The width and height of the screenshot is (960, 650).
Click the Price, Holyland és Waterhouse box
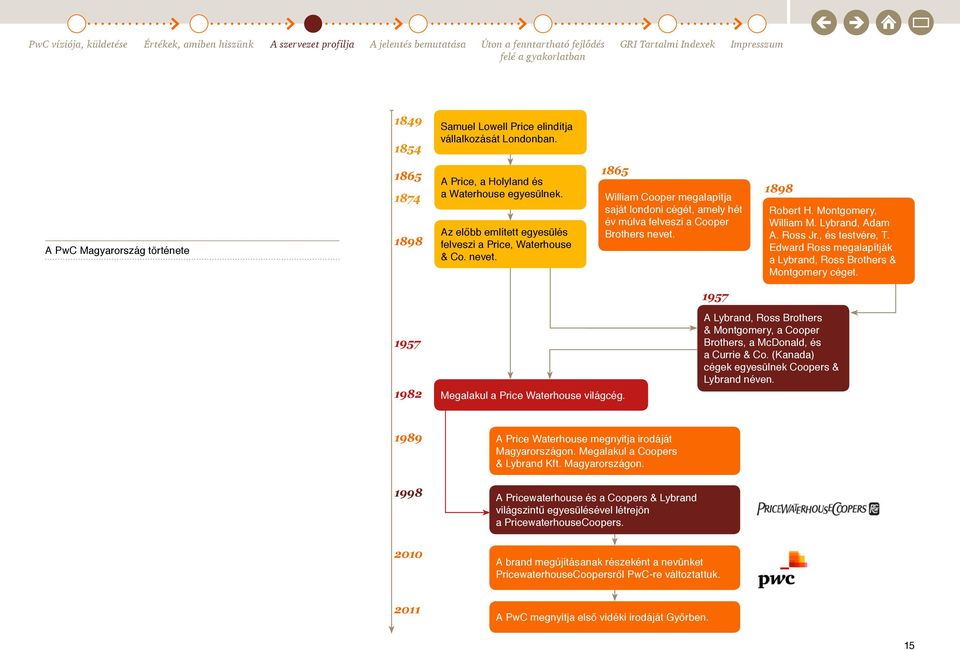pos(510,187)
